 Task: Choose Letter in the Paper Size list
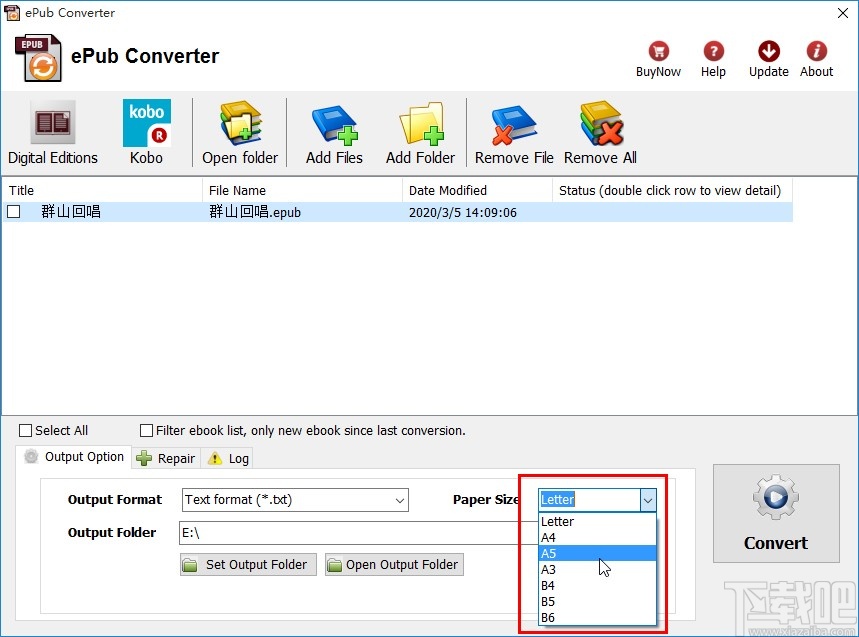click(x=597, y=521)
